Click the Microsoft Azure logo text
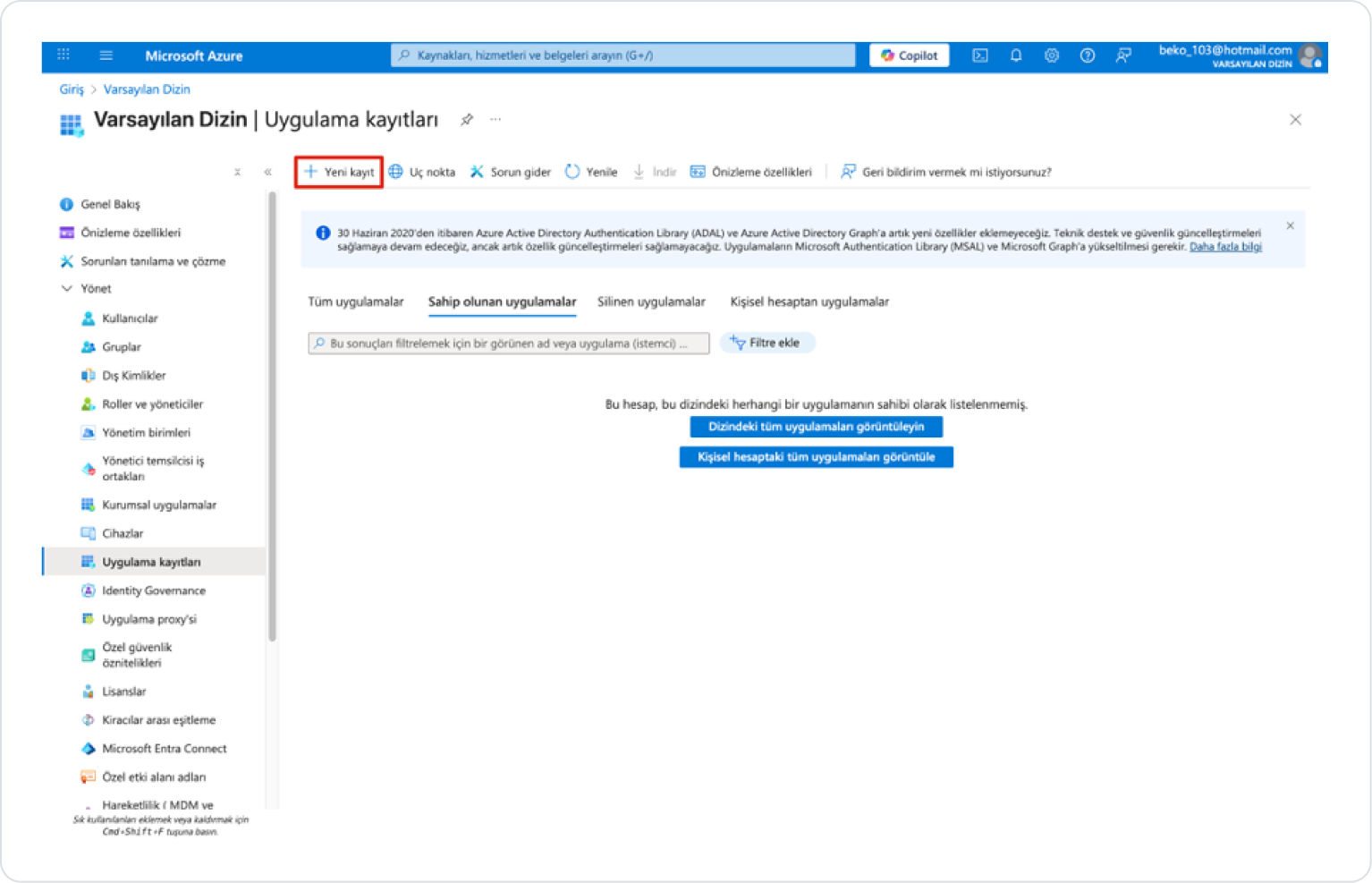Viewport: 1372px width, 883px height. point(194,55)
